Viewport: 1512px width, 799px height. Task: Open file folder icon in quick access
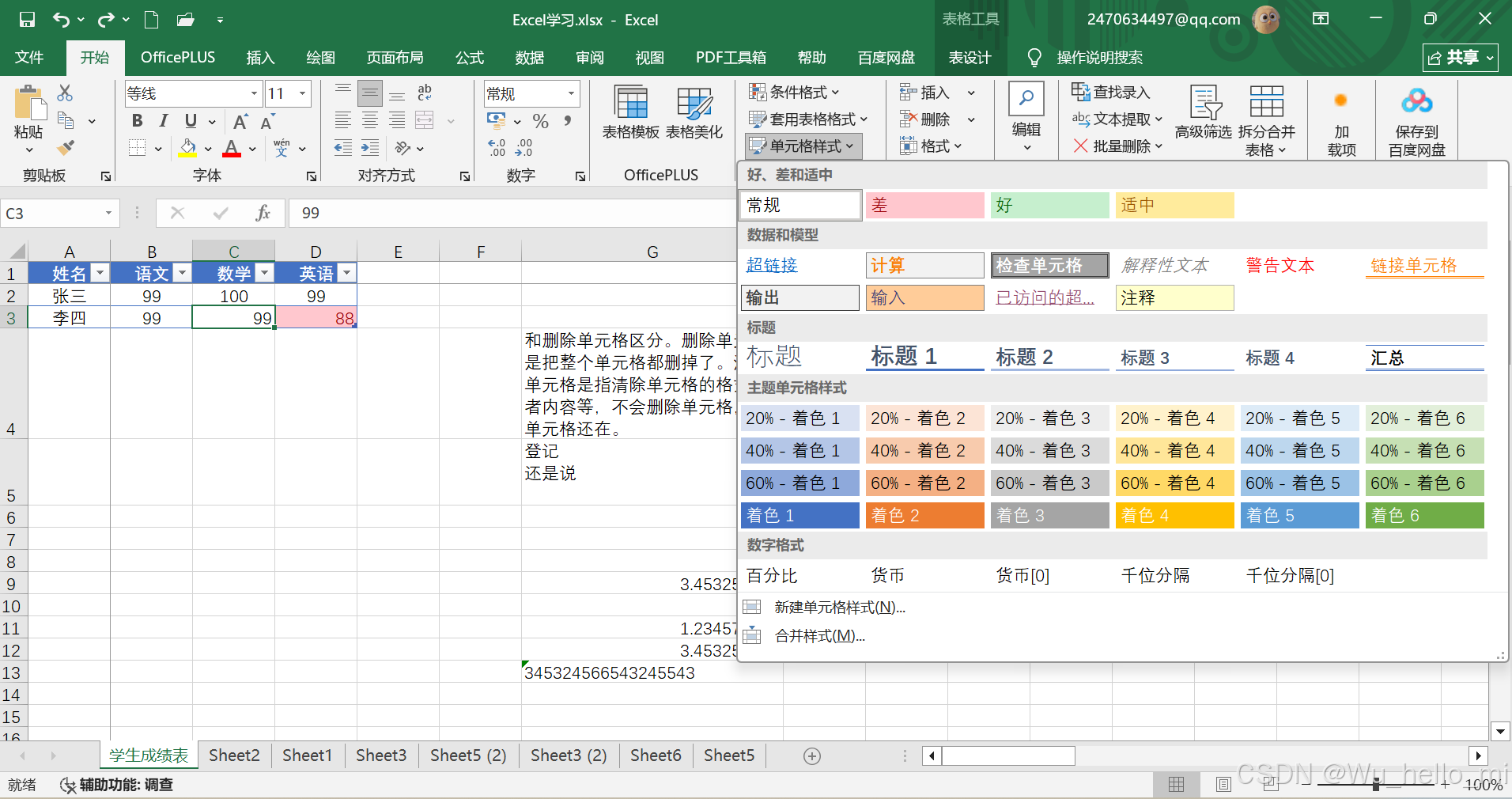[186, 20]
